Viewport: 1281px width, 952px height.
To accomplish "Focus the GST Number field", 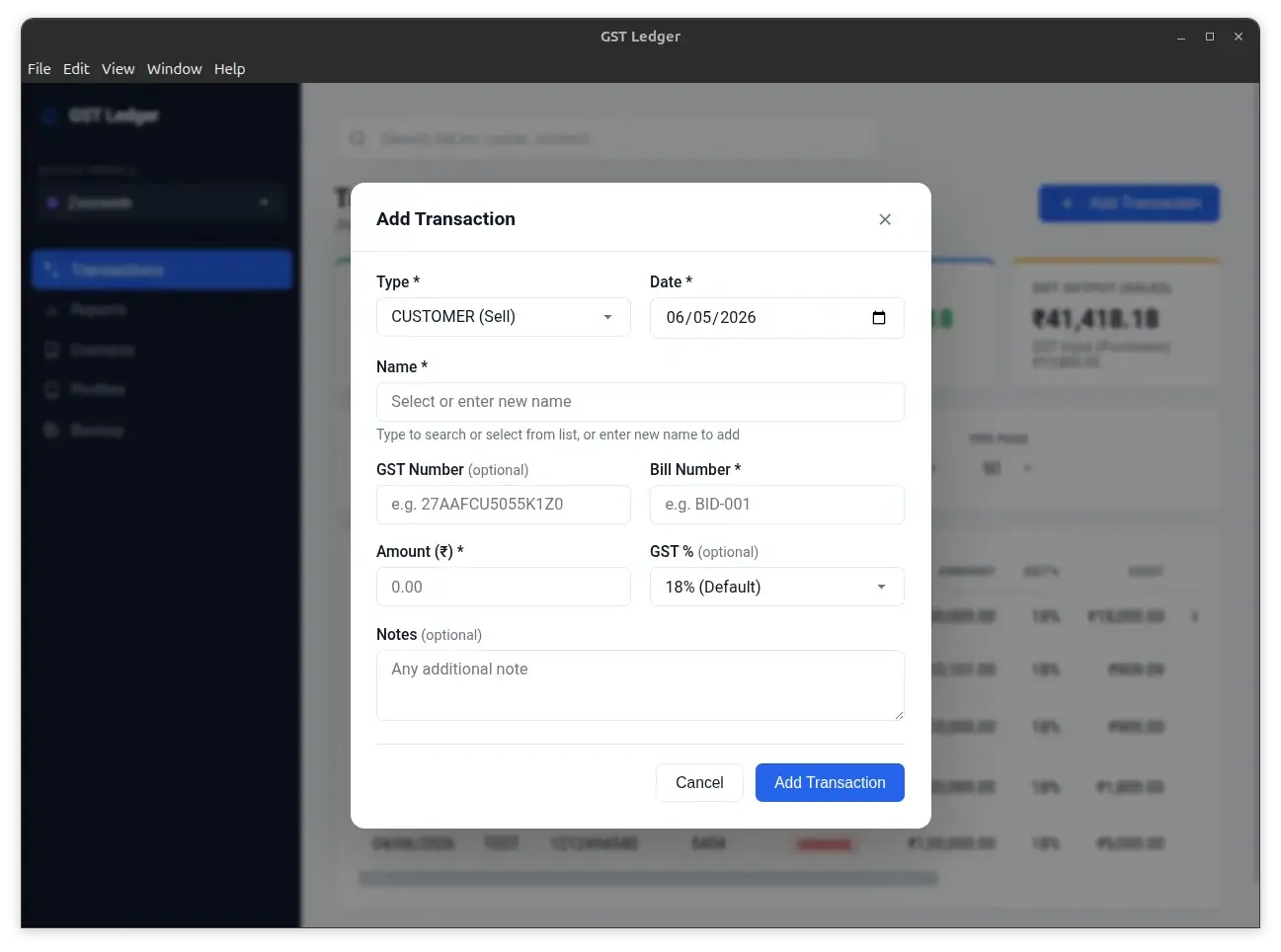I will (x=504, y=505).
